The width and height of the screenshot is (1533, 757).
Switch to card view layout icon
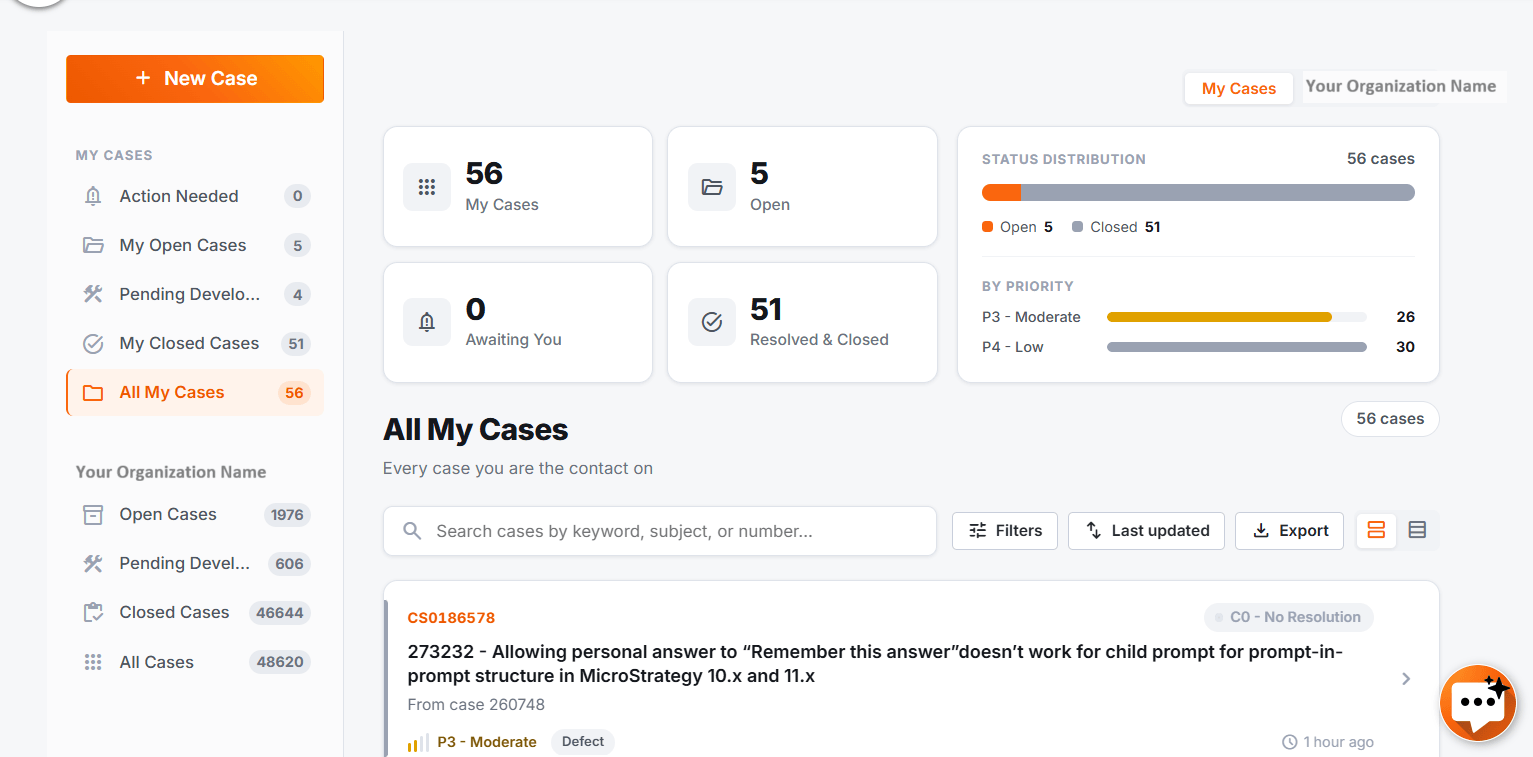coord(1376,530)
